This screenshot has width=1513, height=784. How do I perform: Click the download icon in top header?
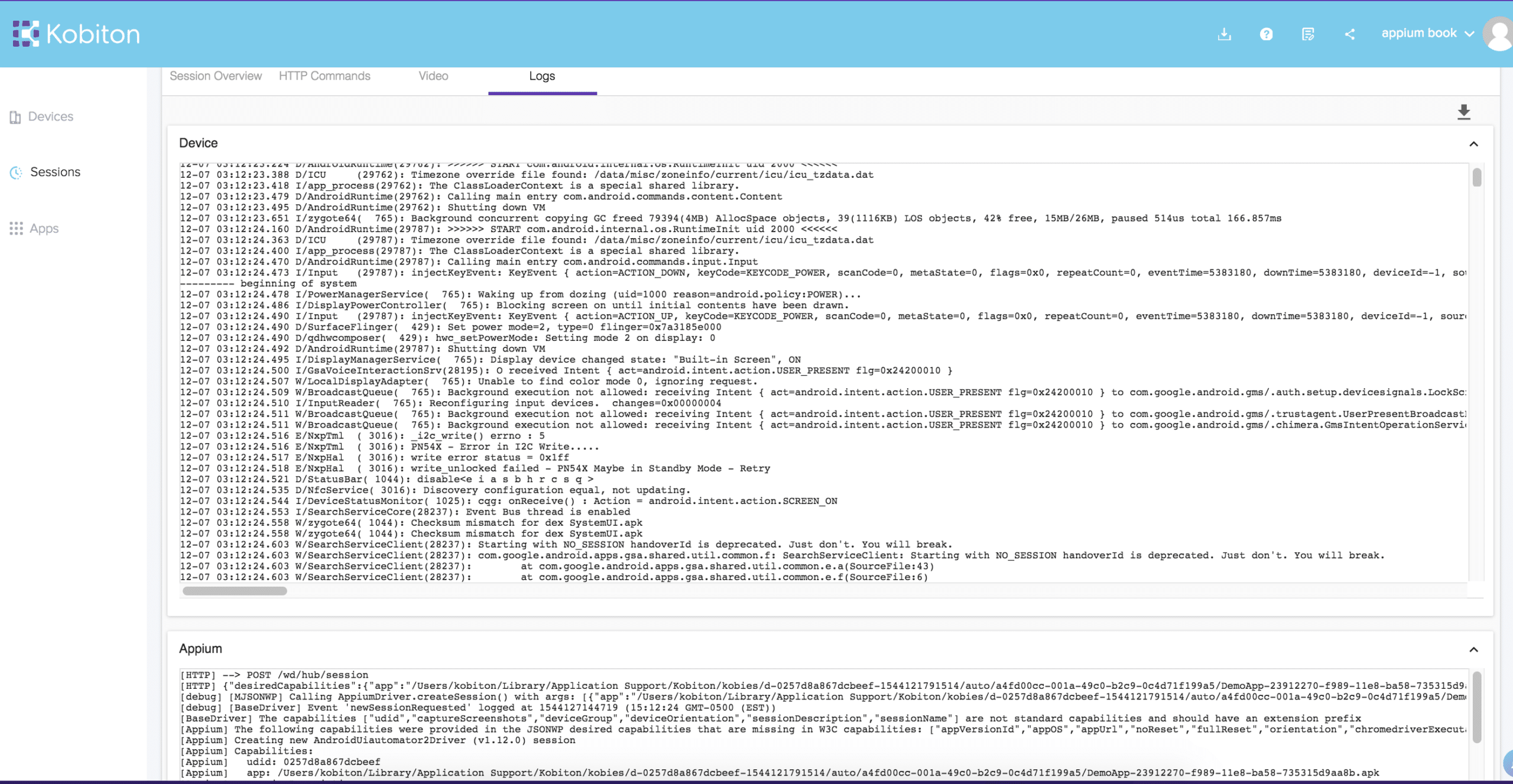tap(1224, 34)
